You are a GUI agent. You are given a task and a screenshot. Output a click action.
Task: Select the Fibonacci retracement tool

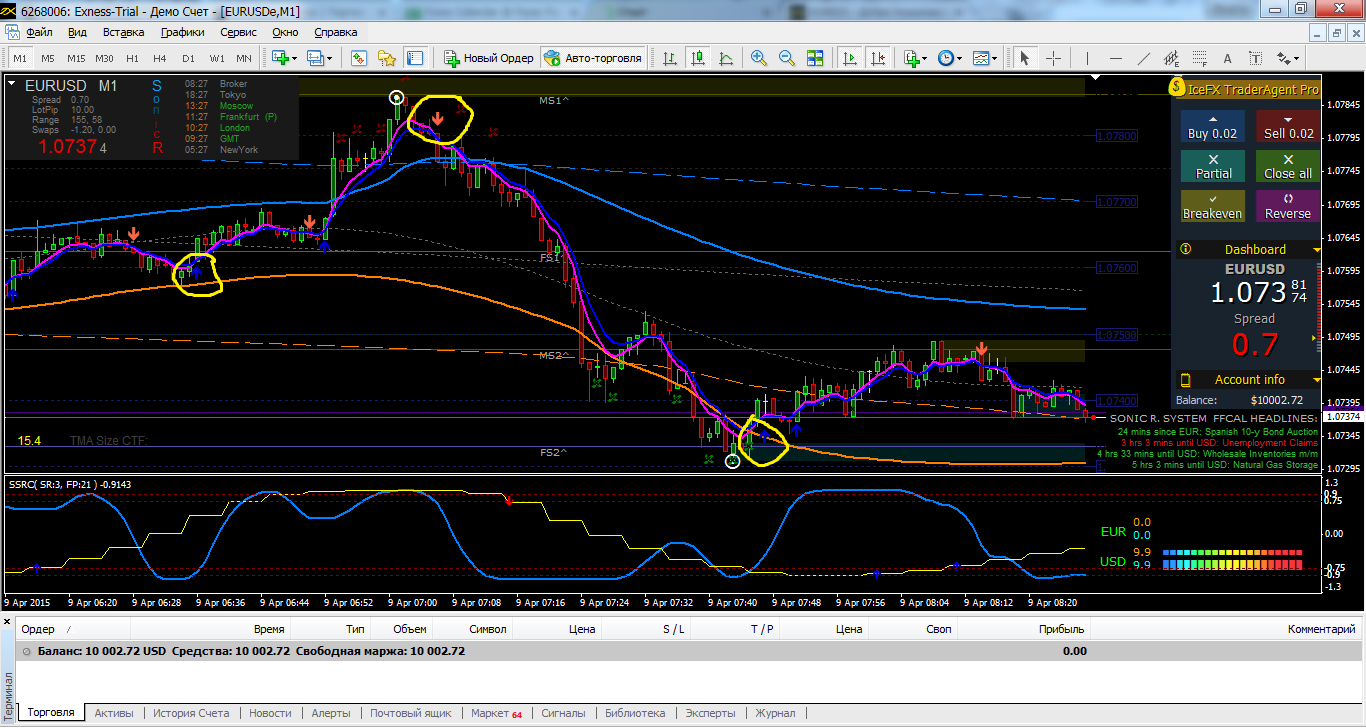tap(1201, 58)
